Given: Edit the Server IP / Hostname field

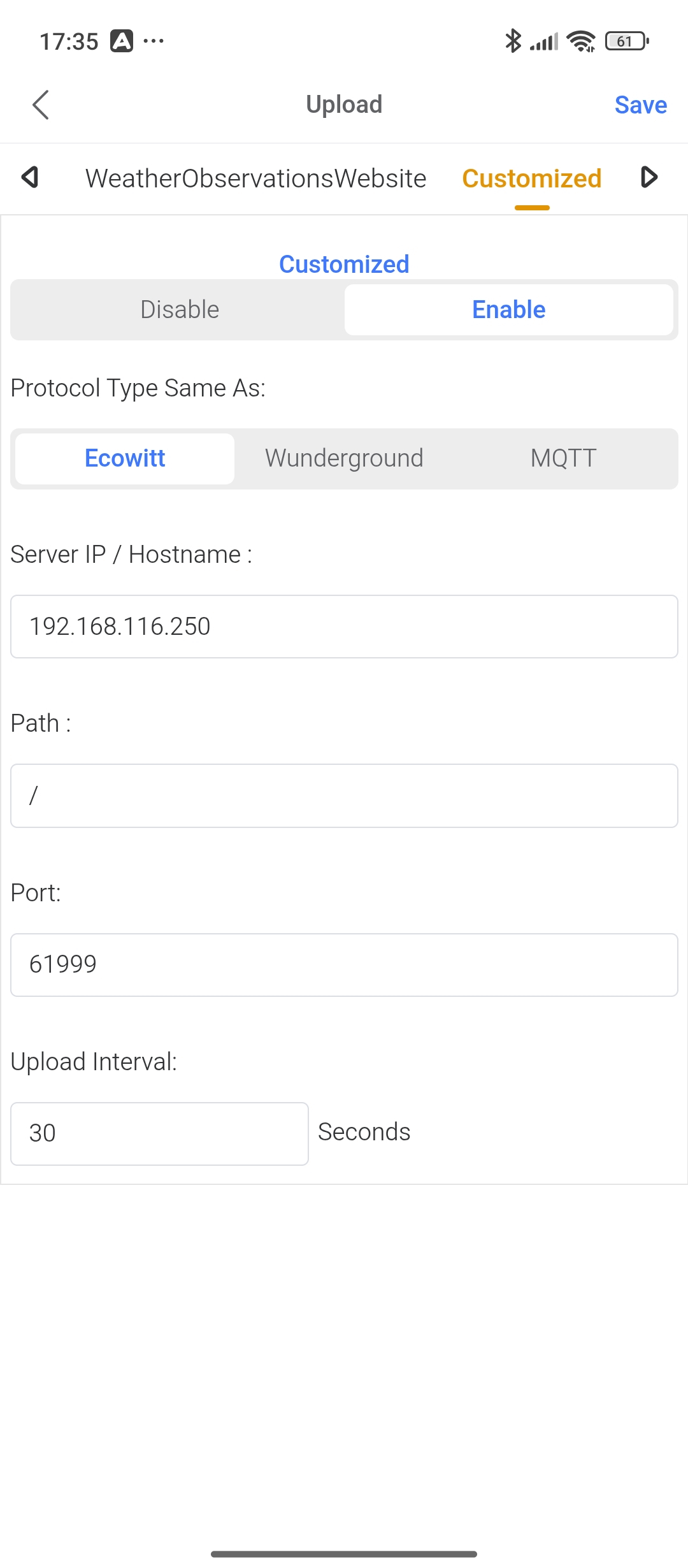Looking at the screenshot, I should [x=344, y=627].
